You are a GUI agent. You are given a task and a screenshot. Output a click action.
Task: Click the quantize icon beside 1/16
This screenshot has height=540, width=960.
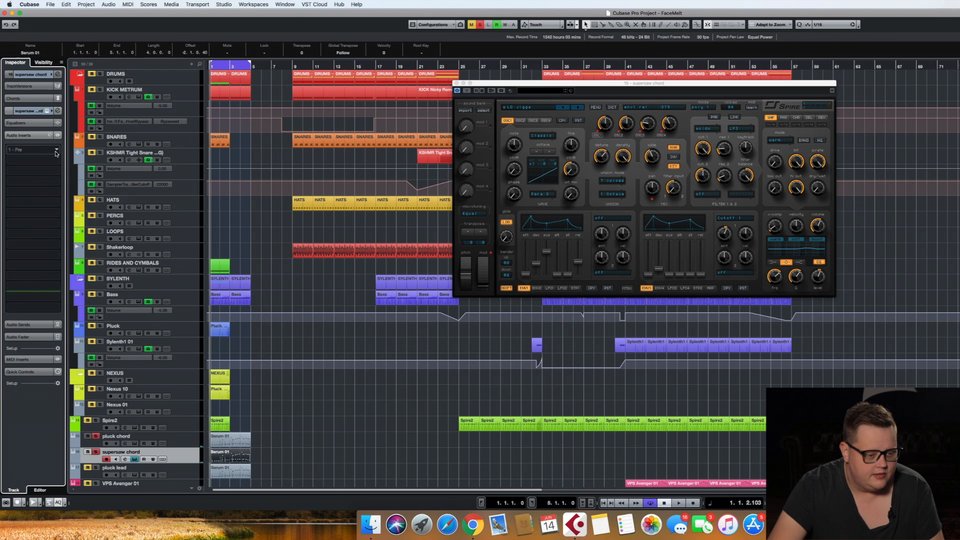click(799, 24)
